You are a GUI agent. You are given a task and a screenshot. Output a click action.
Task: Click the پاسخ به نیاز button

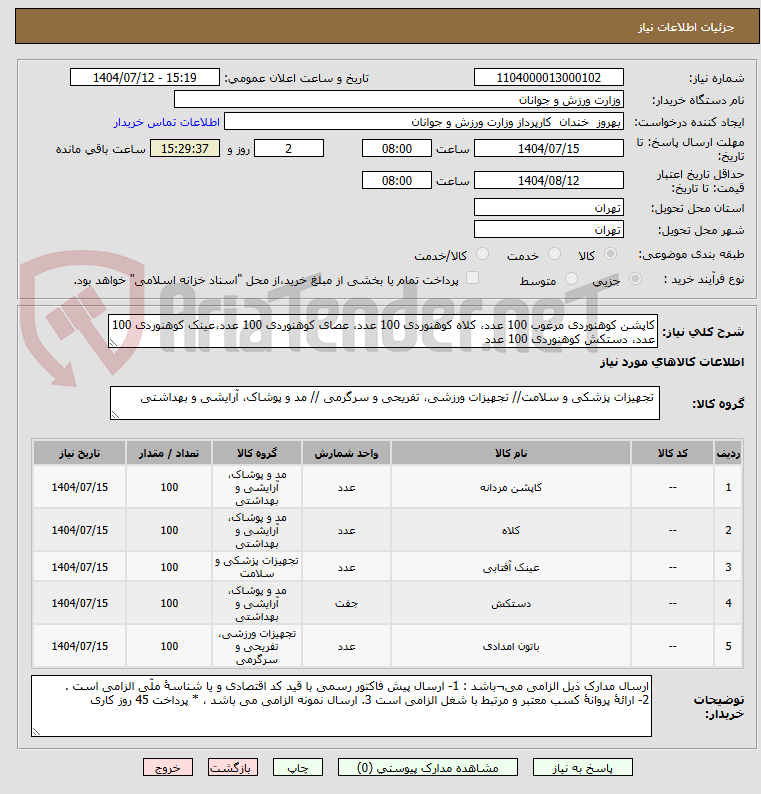pos(582,767)
